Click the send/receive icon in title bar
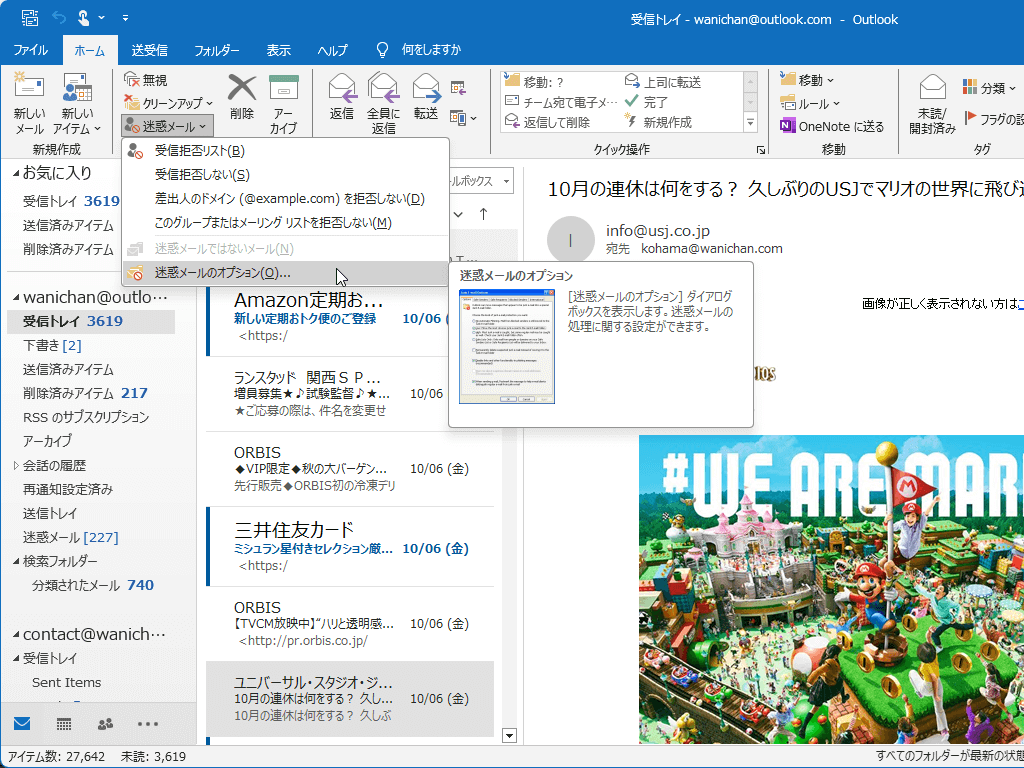 pyautogui.click(x=29, y=18)
